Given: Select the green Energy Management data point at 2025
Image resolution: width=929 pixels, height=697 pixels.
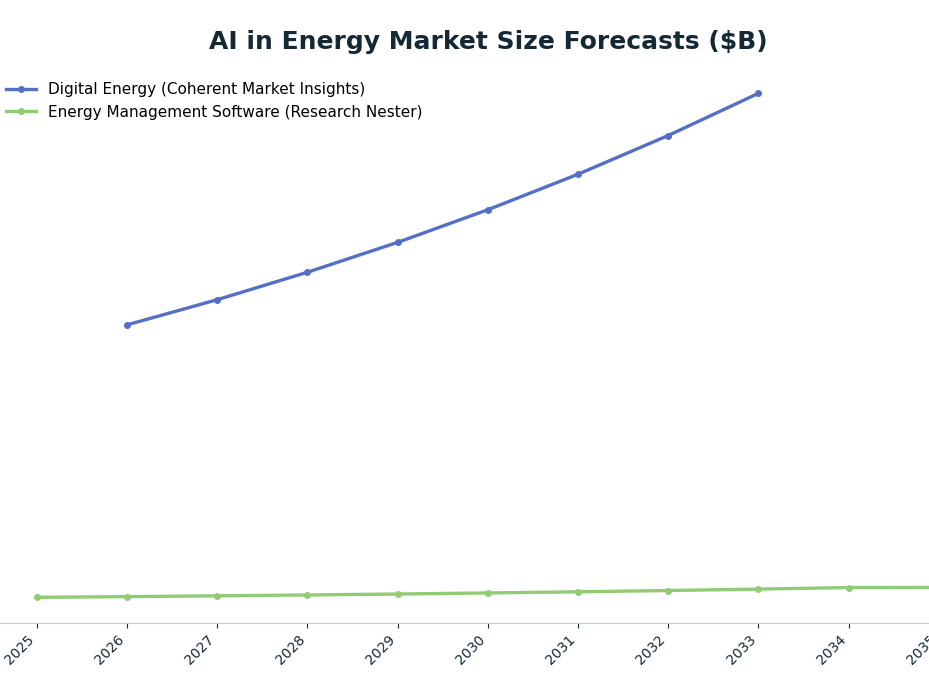Looking at the screenshot, I should tap(37, 597).
